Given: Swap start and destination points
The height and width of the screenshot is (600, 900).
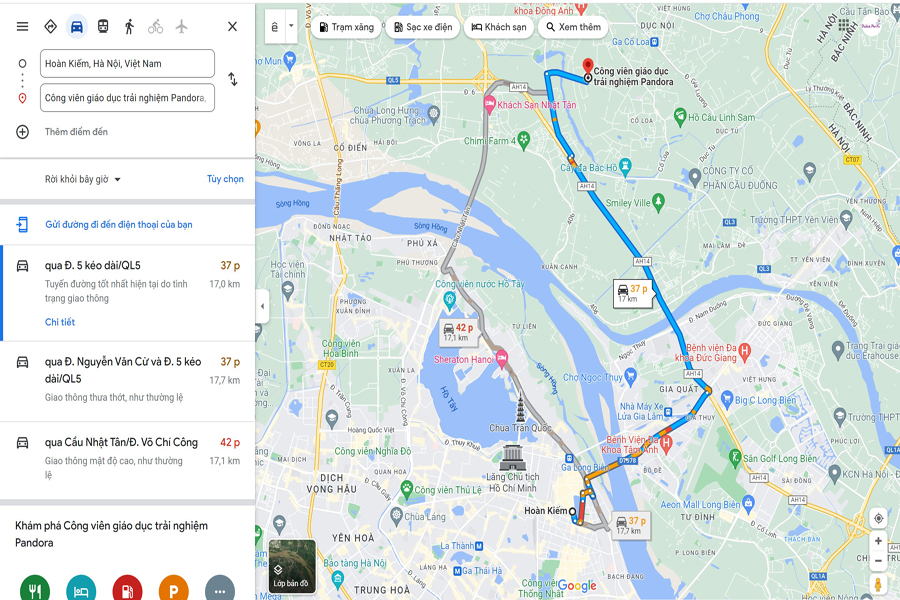Looking at the screenshot, I should (232, 79).
